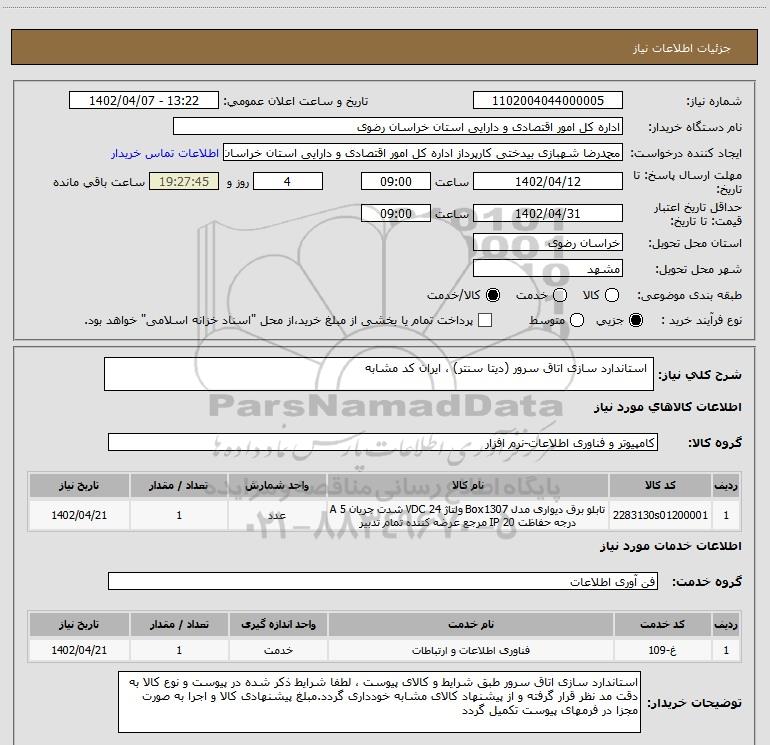Image resolution: width=770 pixels, height=745 pixels.
Task: Click the goods table header کد کالا
Action: [x=660, y=485]
